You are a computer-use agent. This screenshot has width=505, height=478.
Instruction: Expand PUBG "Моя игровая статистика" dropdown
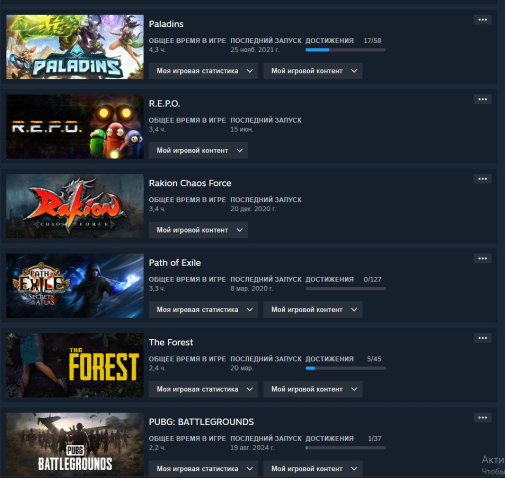203,469
